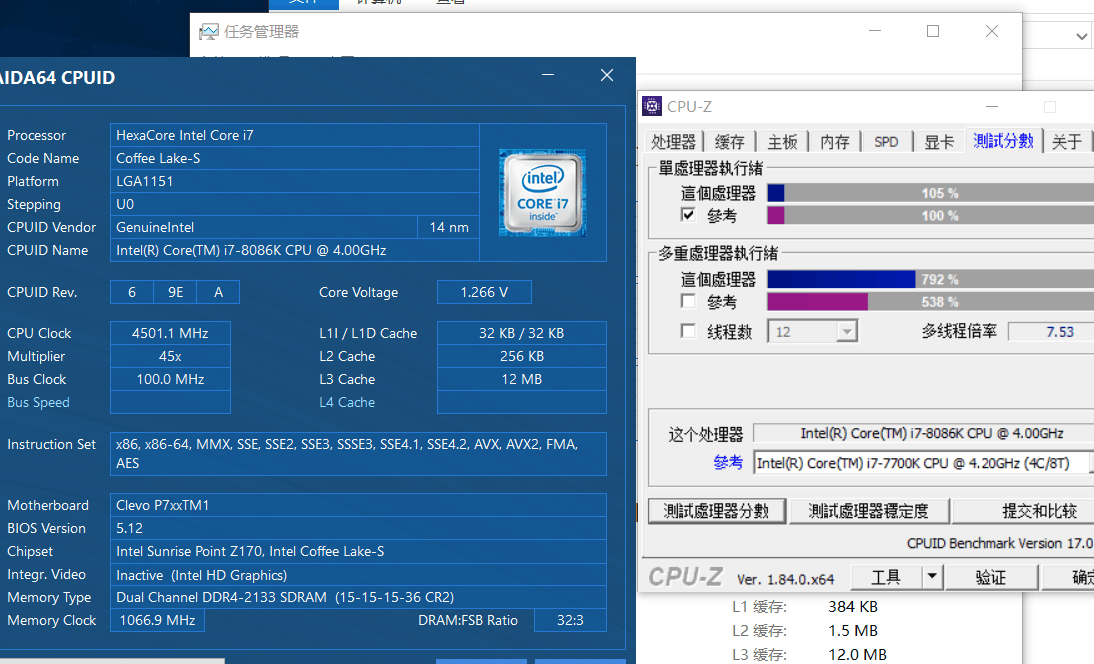Click the L1 缓存 value 384 KB
The height and width of the screenshot is (664, 1094).
[853, 607]
